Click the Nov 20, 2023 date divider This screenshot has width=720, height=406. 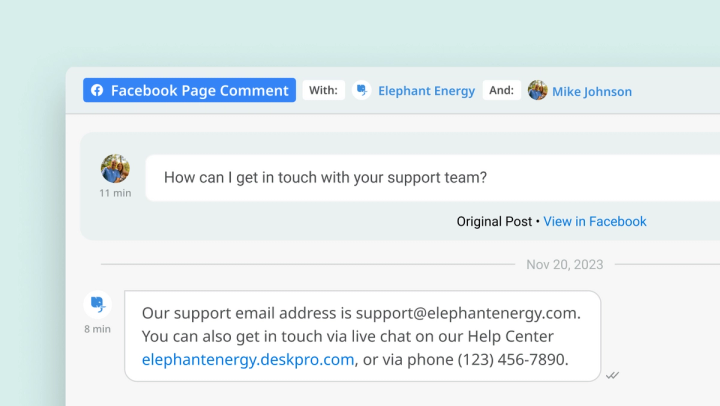tap(565, 265)
